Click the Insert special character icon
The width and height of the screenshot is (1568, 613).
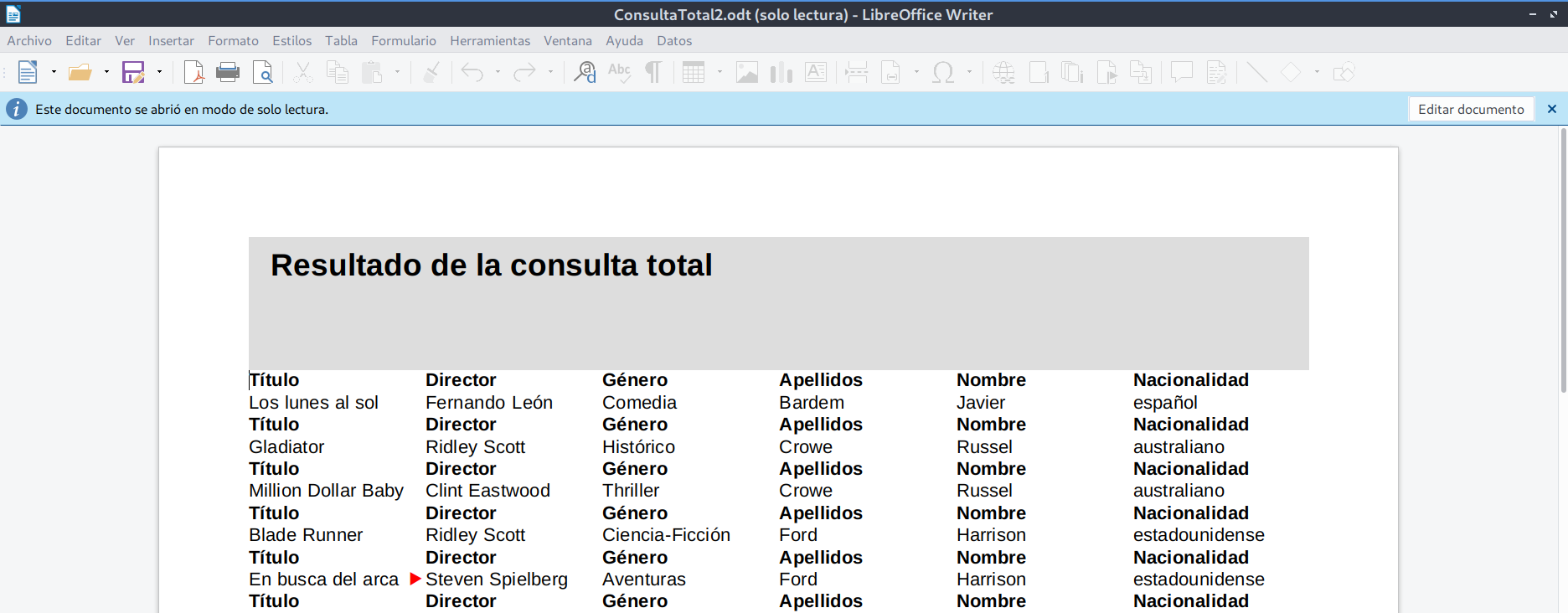943,73
